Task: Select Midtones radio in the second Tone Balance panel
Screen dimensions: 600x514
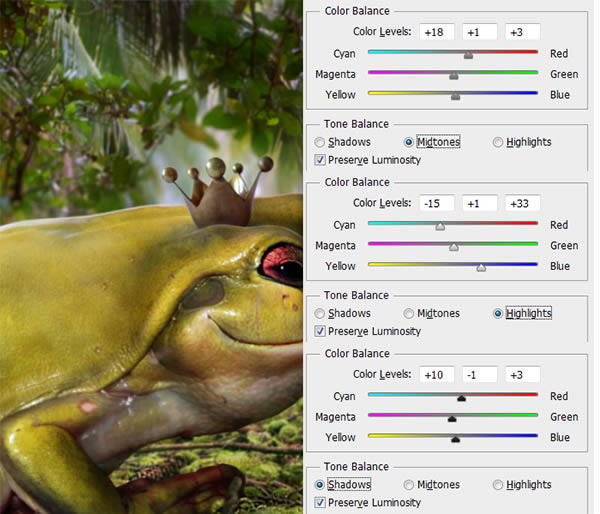Action: coord(409,314)
